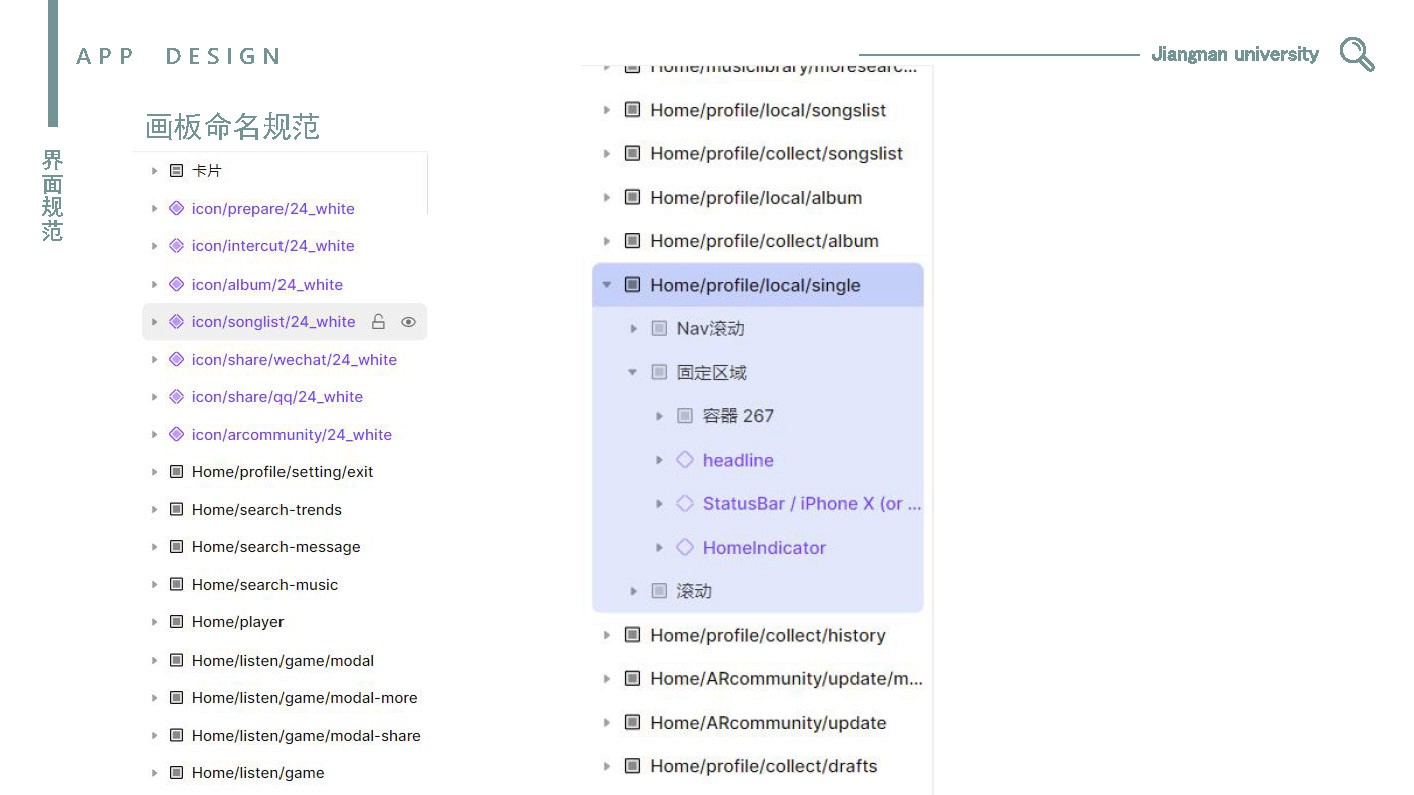1414x795 pixels.
Task: Expand Home/listen/game artboard
Action: click(x=154, y=773)
